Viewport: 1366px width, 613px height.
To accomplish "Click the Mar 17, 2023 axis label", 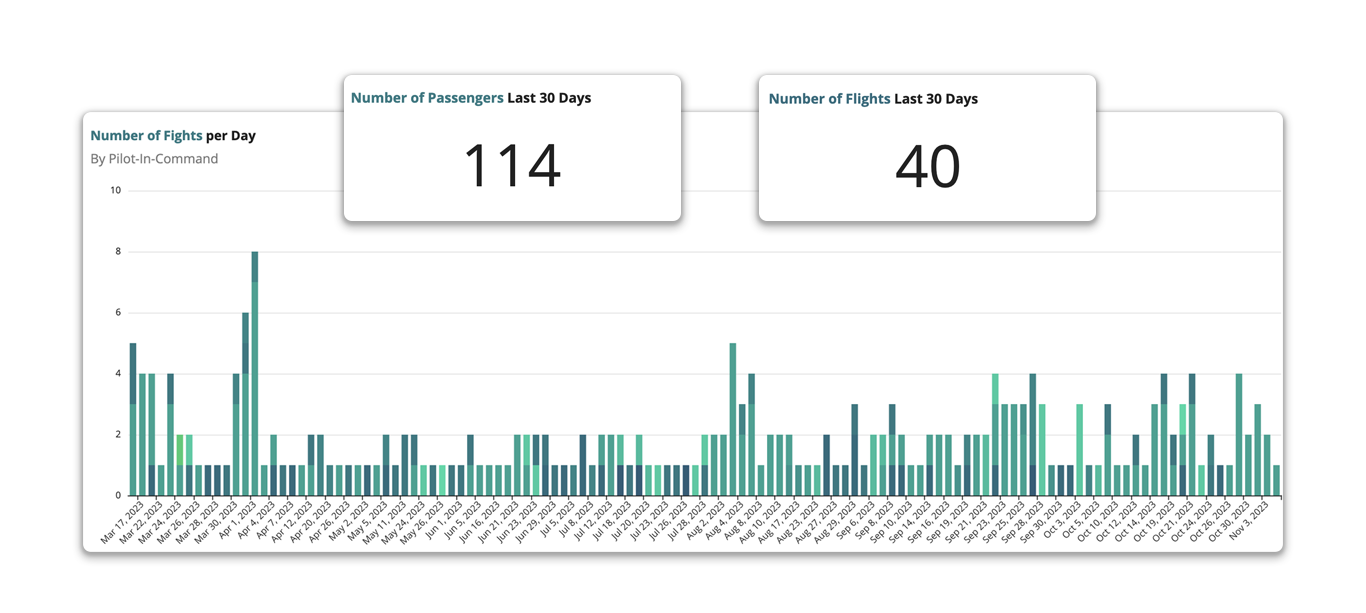I will pos(120,522).
